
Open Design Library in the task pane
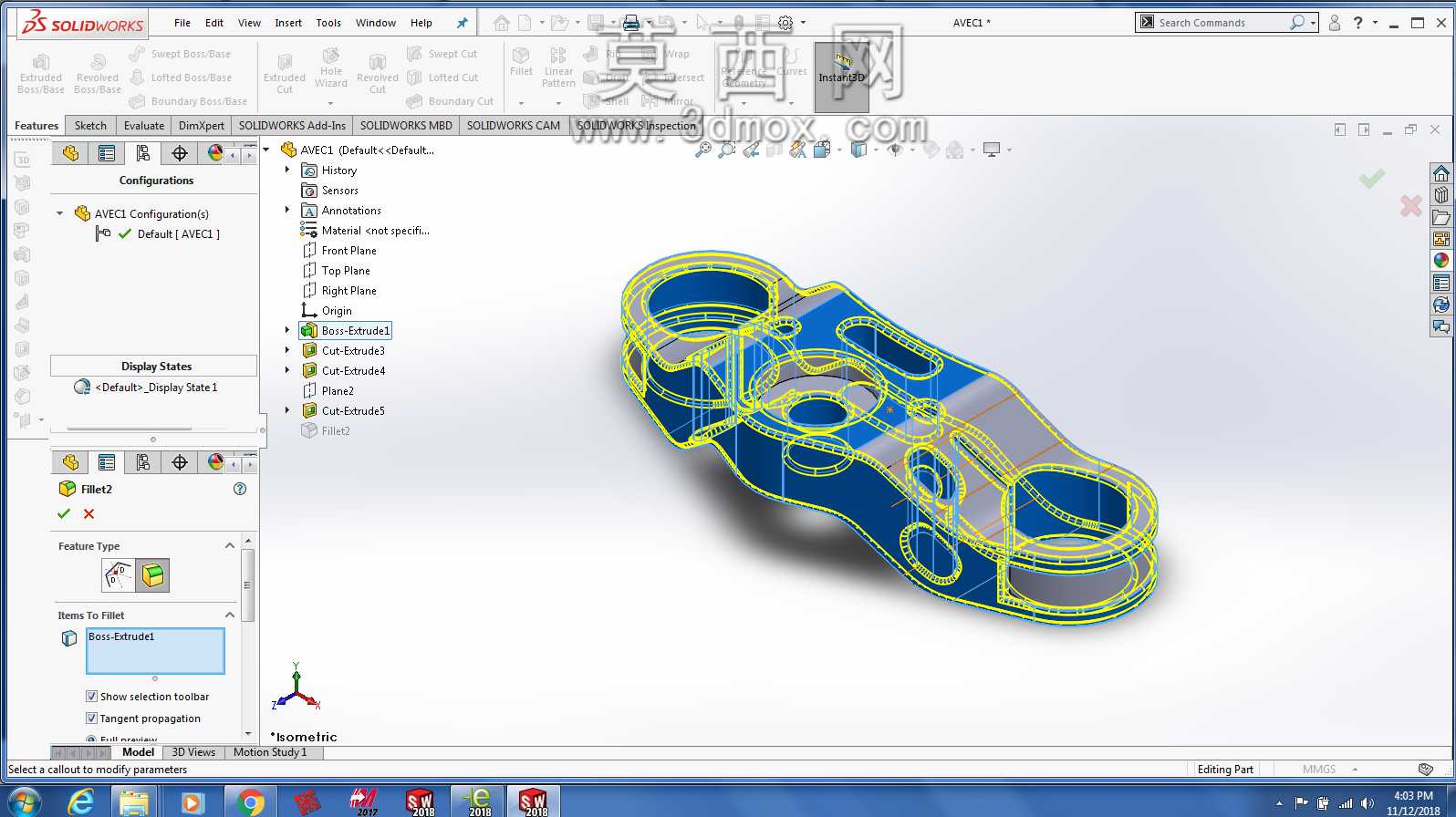pyautogui.click(x=1441, y=195)
